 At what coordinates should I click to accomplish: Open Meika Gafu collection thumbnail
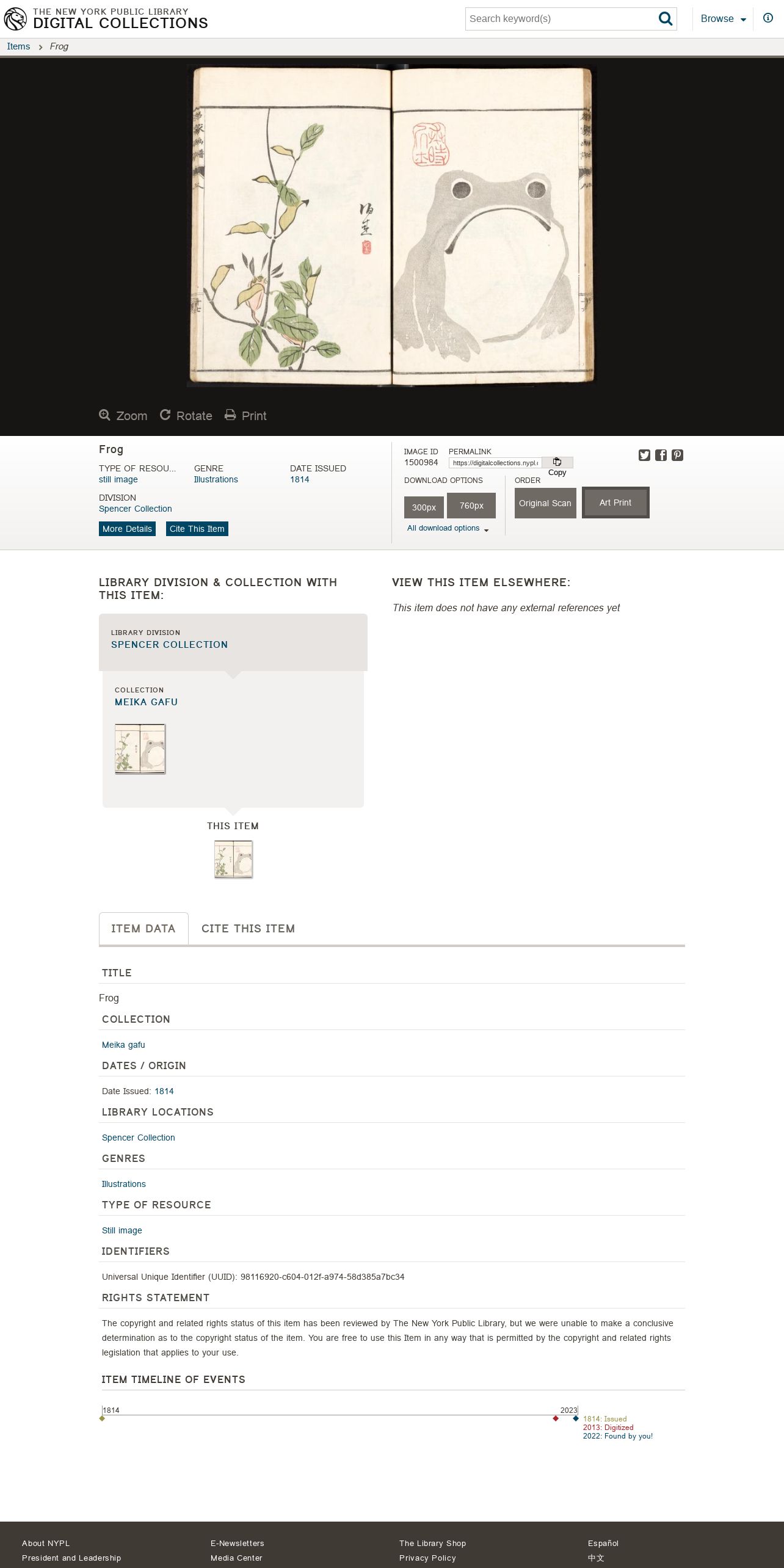140,749
